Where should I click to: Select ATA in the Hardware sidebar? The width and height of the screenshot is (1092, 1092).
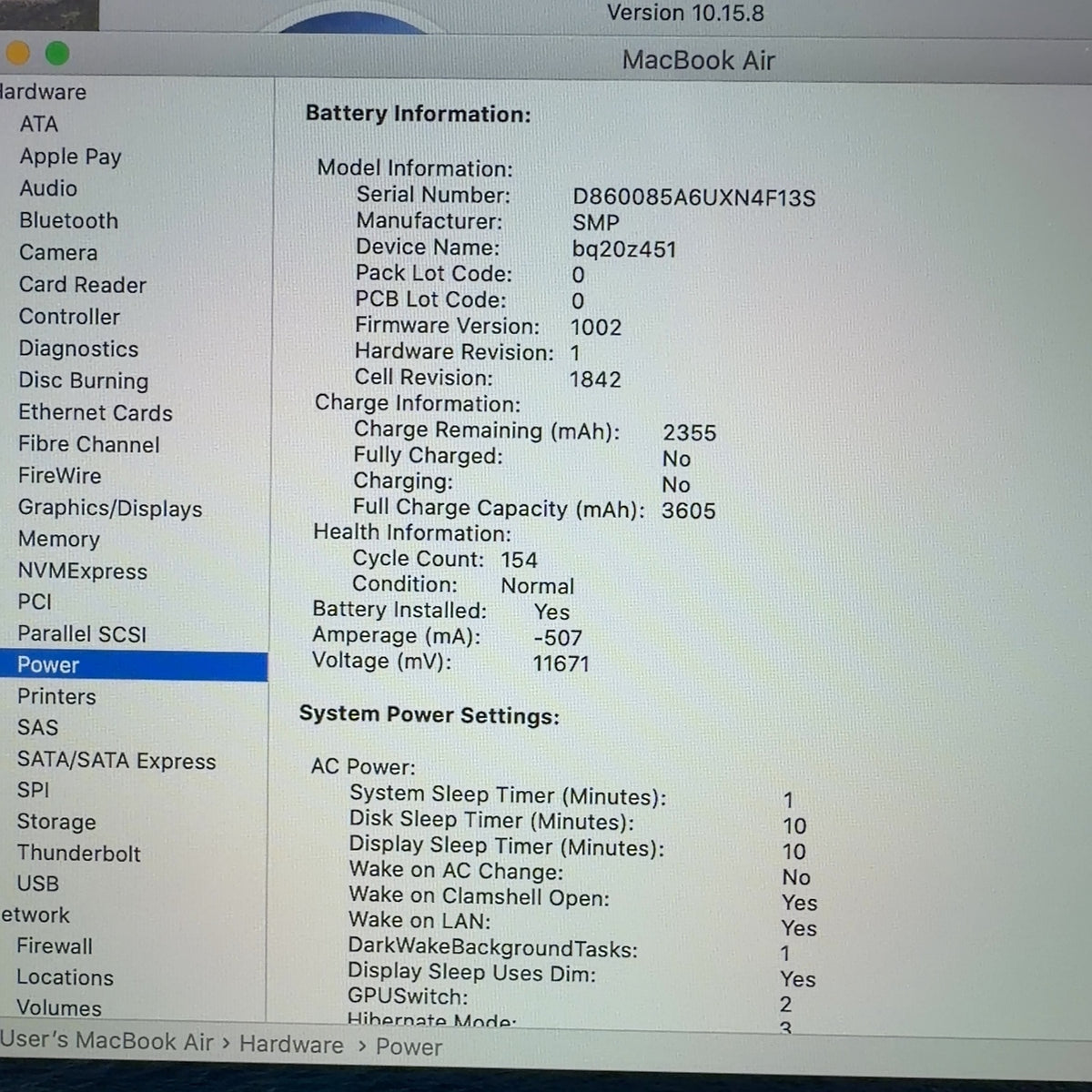[39, 124]
